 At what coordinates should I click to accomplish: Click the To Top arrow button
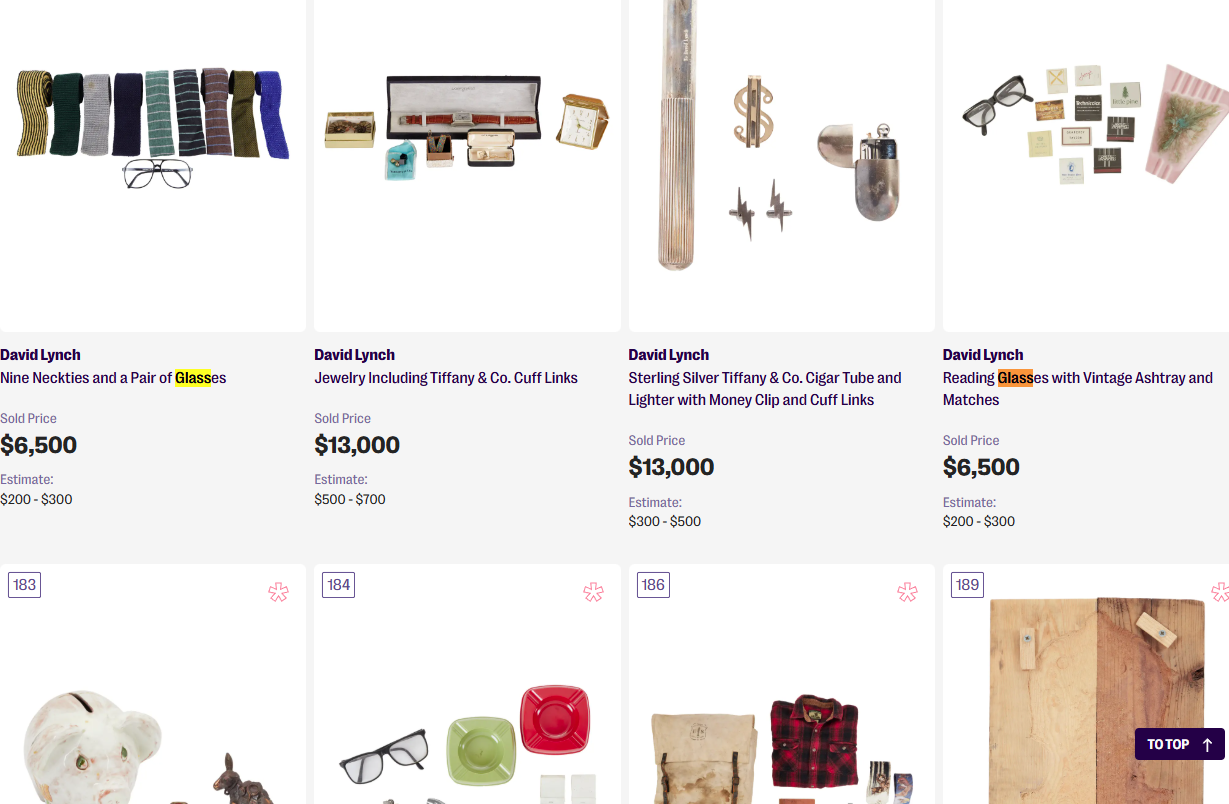[1179, 744]
